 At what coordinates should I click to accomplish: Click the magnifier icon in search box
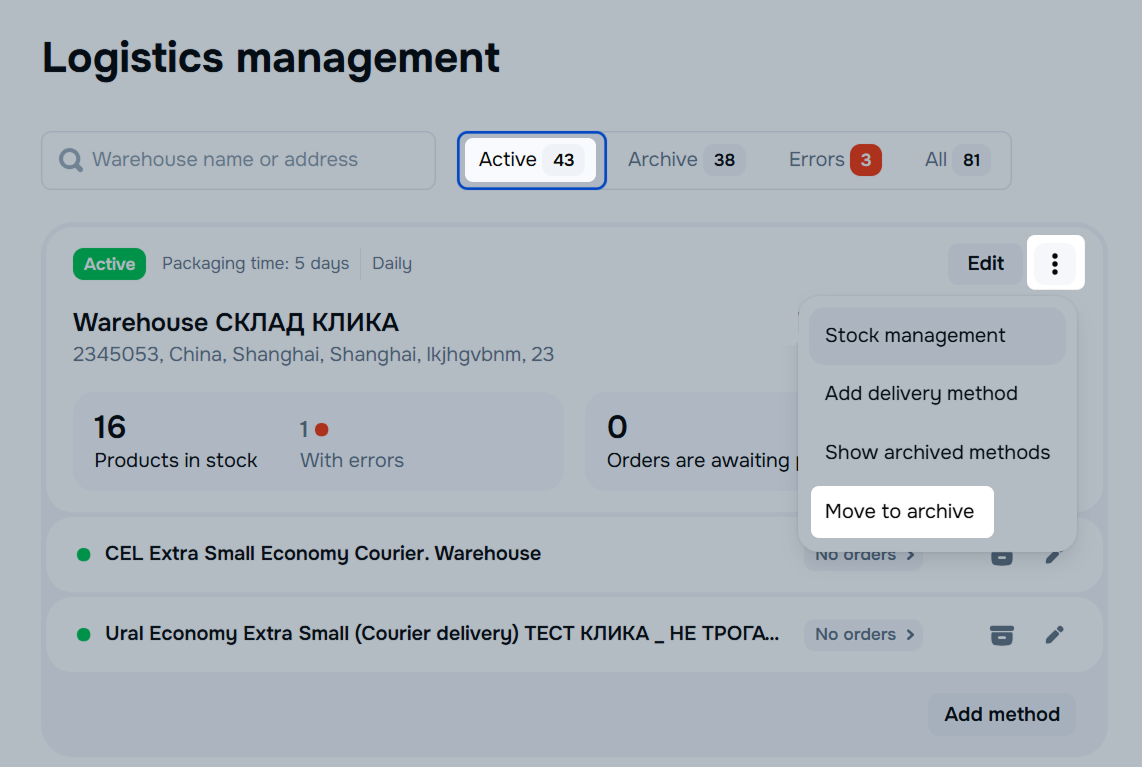pyautogui.click(x=71, y=160)
